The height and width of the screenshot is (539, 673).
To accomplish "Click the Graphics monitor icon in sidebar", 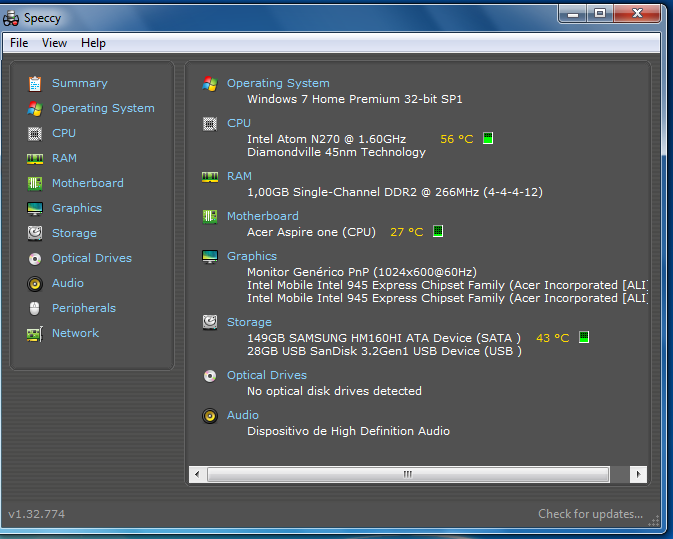I will (x=35, y=209).
